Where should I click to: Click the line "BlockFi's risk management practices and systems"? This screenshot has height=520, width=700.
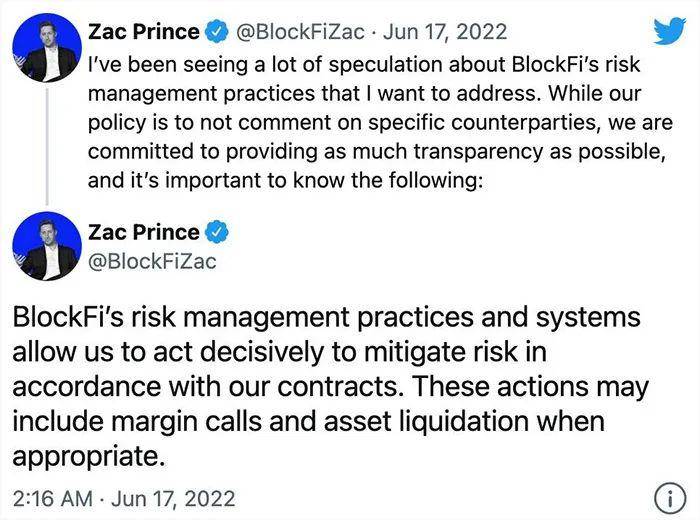(326, 318)
